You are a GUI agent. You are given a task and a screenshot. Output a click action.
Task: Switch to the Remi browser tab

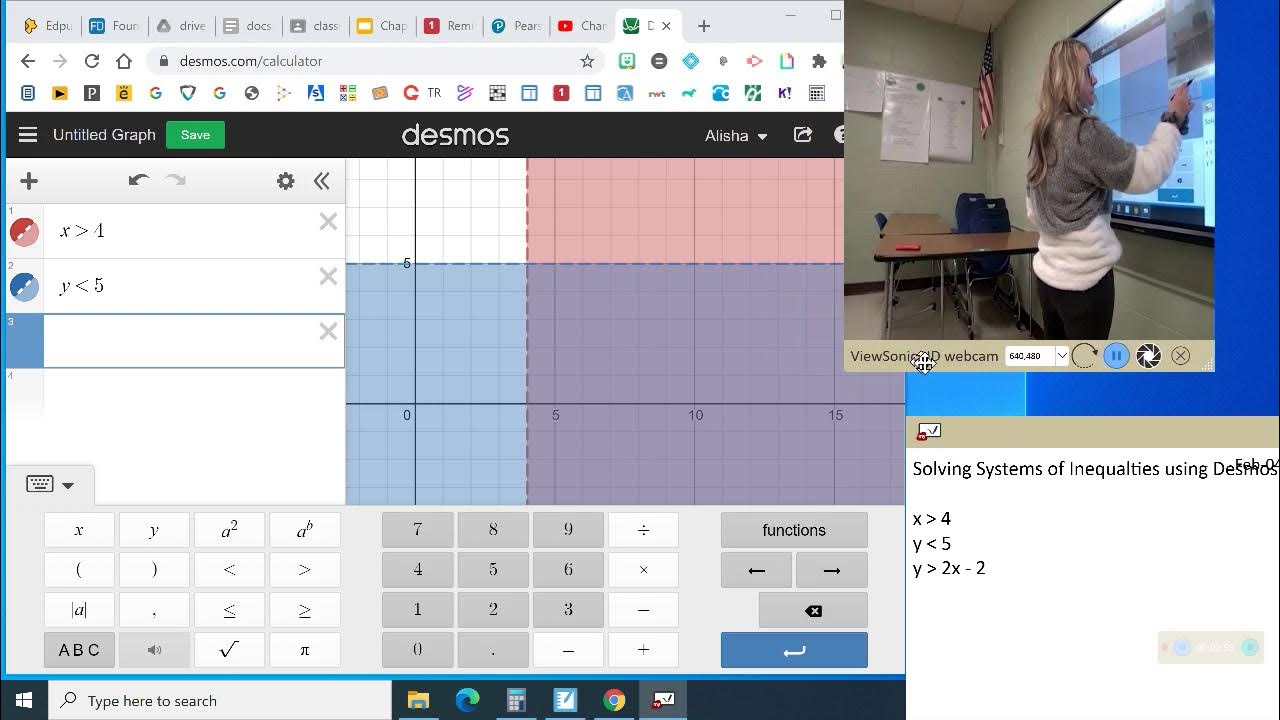click(448, 26)
